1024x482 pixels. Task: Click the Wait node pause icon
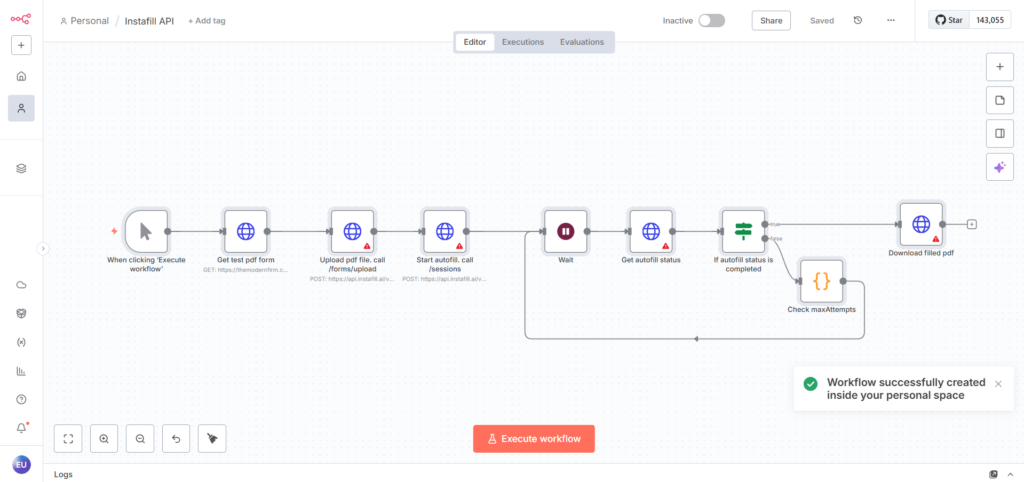click(x=565, y=232)
